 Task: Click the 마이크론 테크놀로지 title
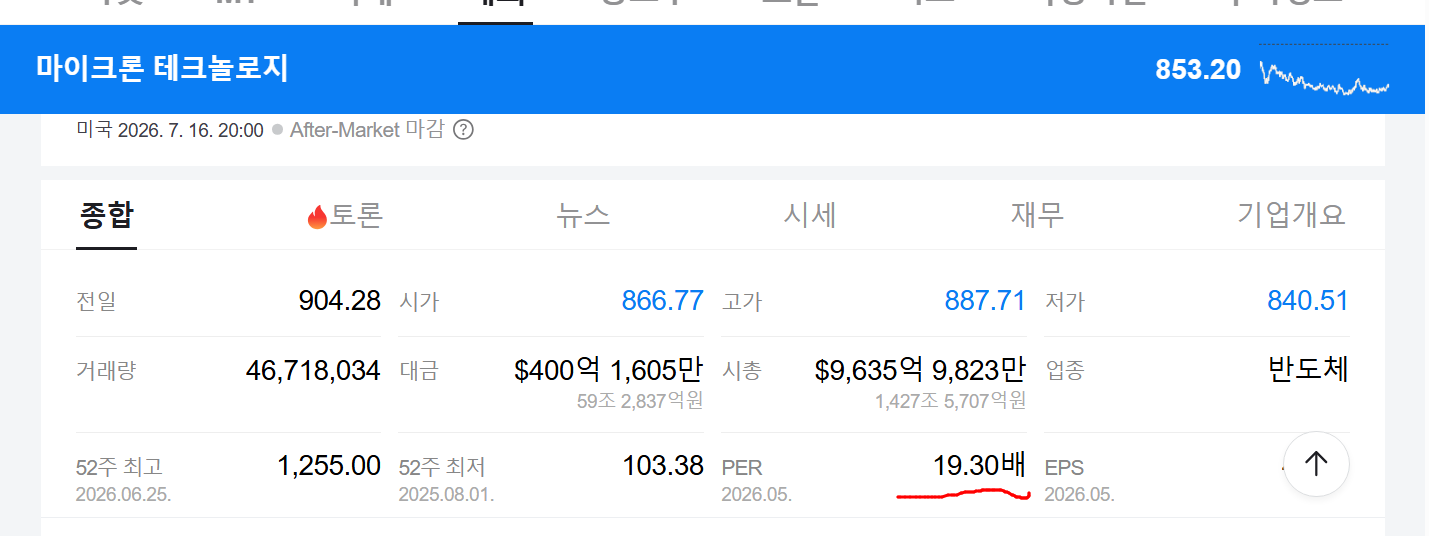pos(162,69)
